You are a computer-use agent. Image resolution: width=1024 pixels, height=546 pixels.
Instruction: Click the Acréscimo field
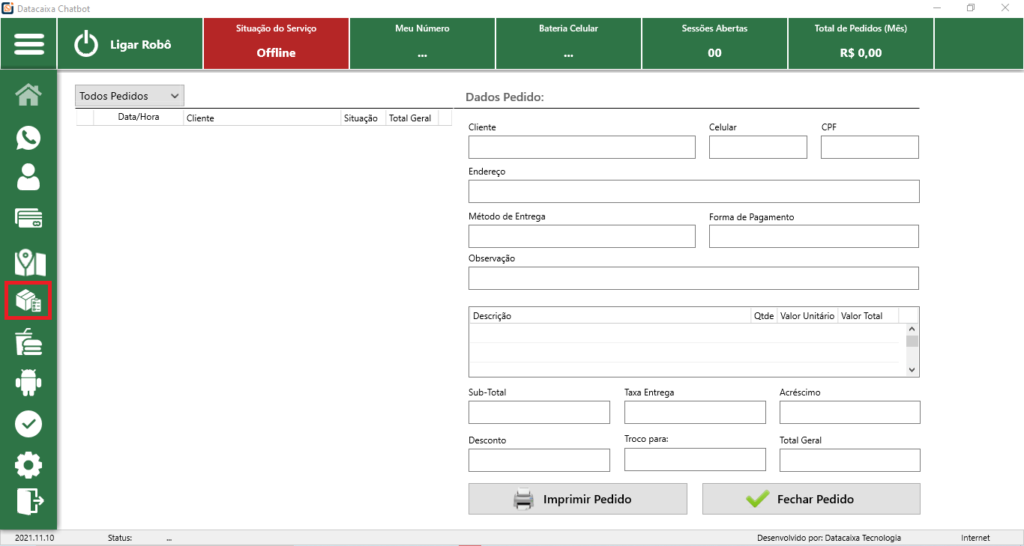click(x=850, y=412)
